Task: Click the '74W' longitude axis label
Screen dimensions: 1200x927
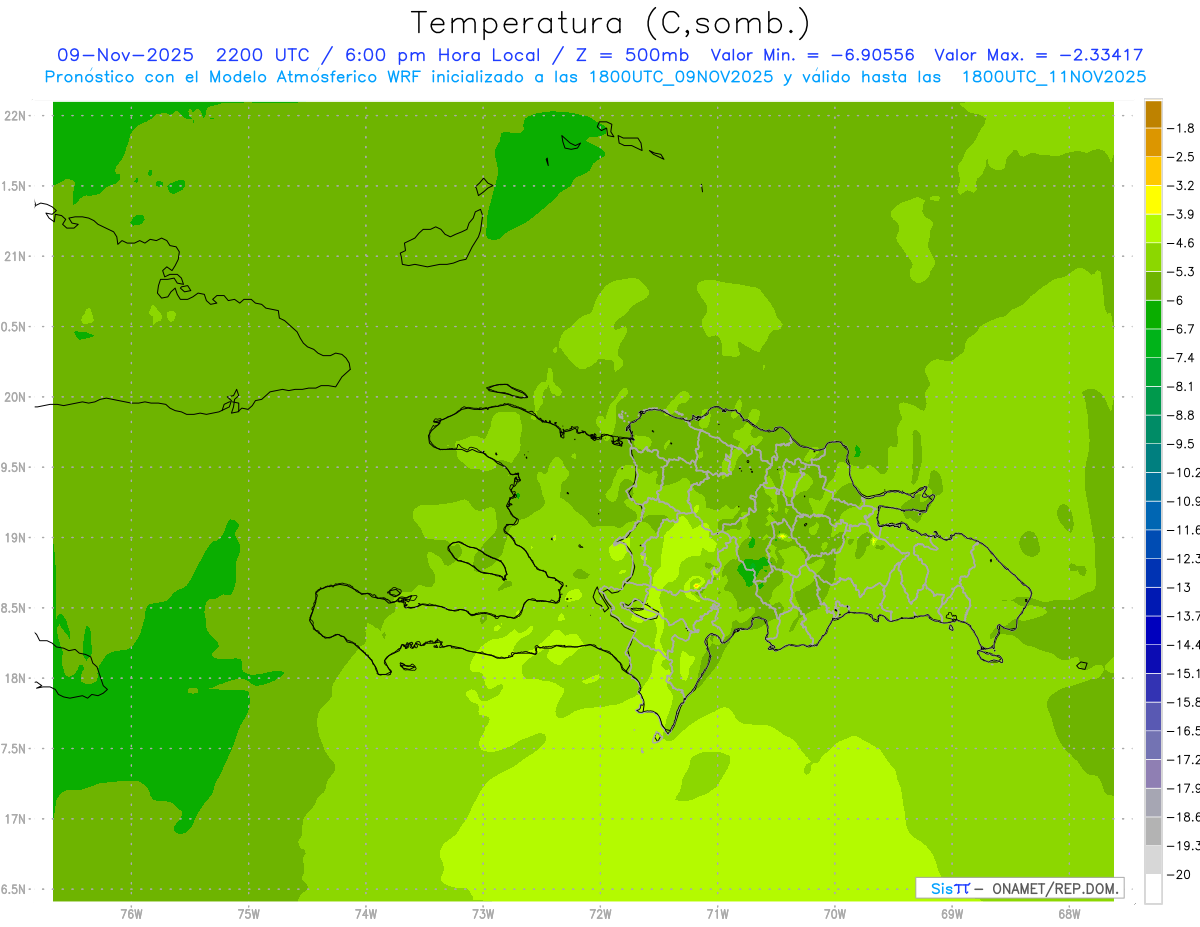Action: tap(366, 913)
